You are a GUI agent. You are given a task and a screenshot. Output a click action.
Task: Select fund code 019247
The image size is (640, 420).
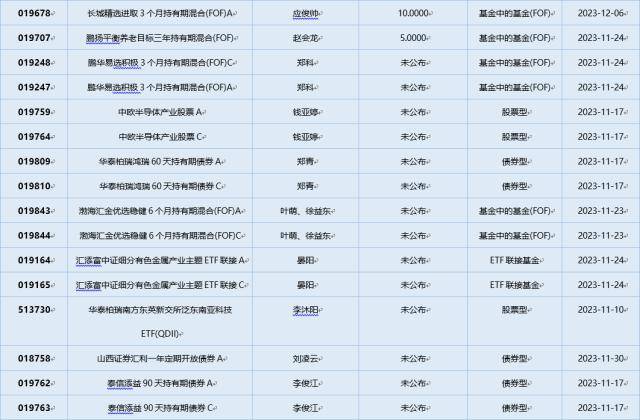point(34,87)
